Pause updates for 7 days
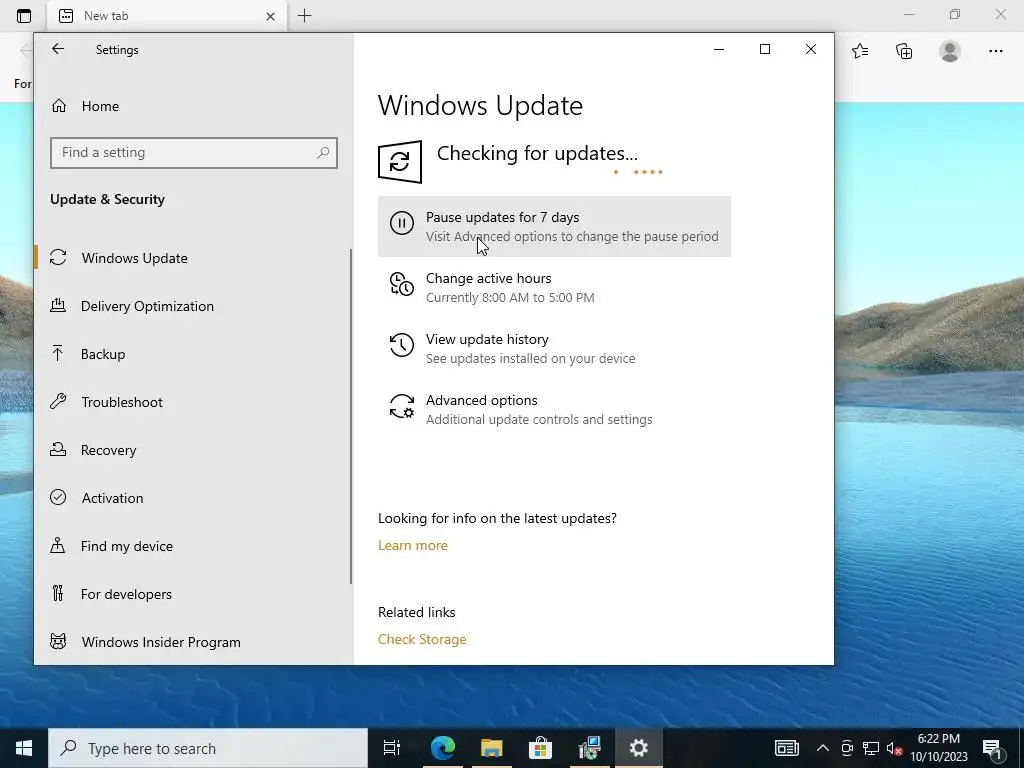The height and width of the screenshot is (768, 1024). [x=554, y=227]
